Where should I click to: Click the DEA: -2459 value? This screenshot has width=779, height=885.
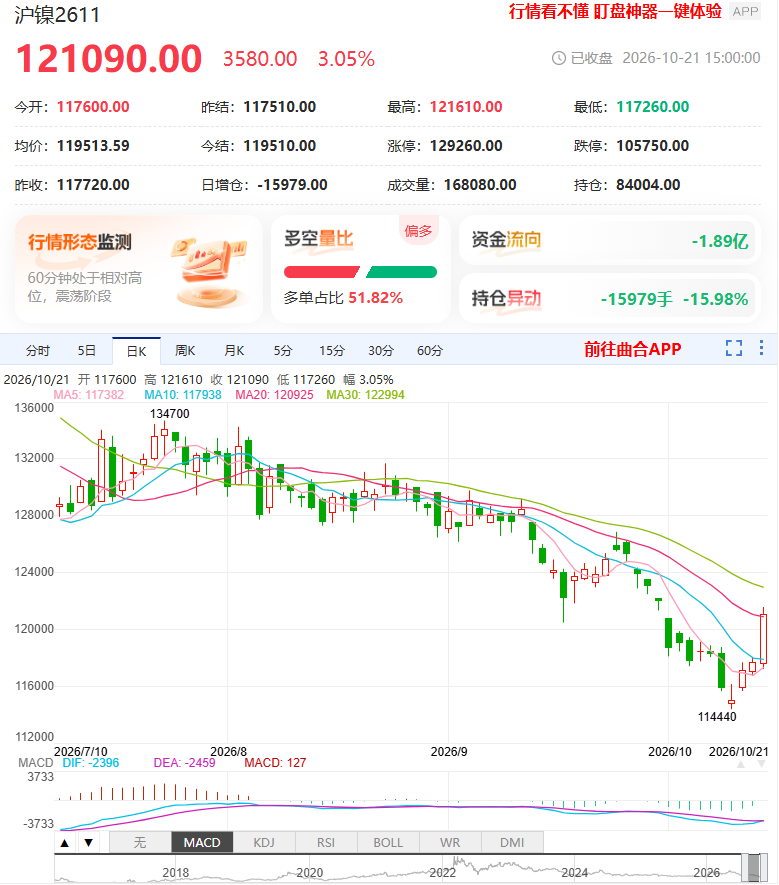coord(185,763)
